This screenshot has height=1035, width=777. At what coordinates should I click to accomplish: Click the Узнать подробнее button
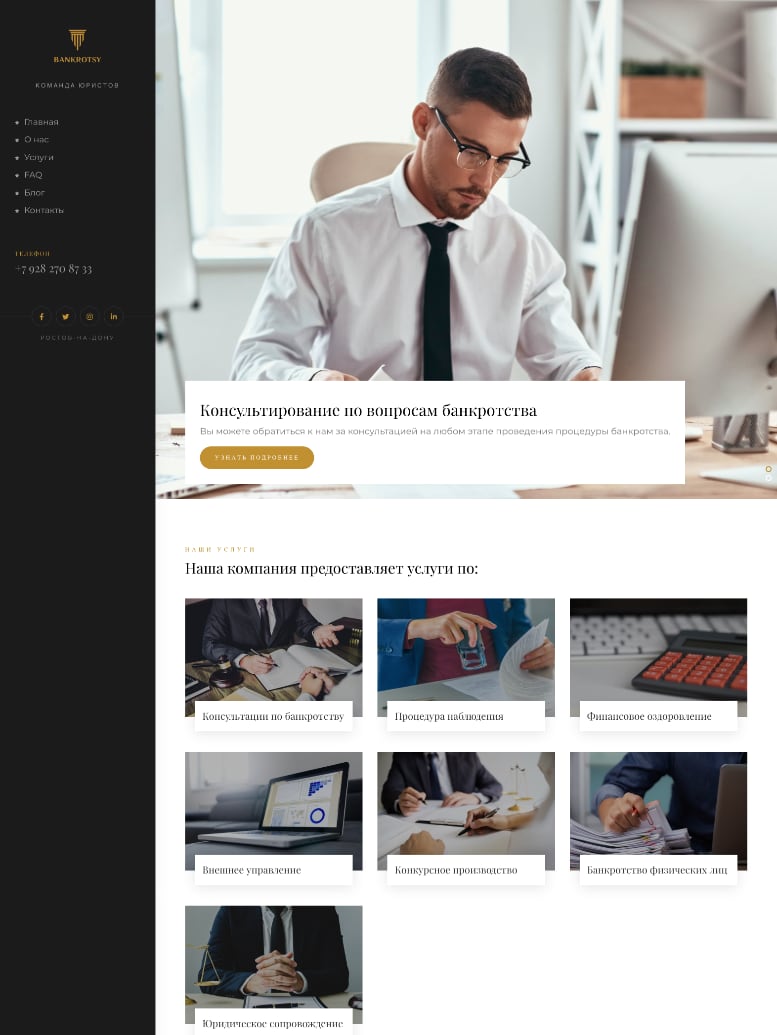click(257, 457)
